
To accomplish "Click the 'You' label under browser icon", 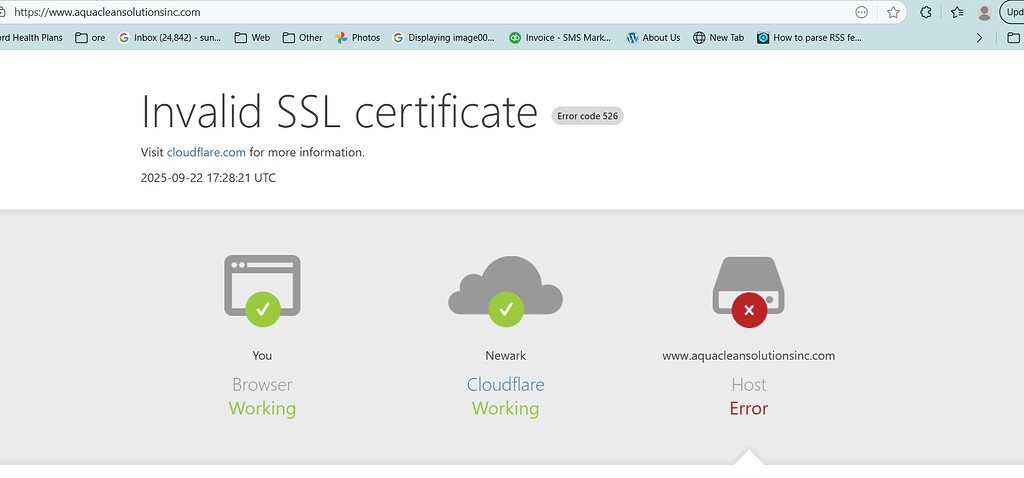I will 262,356.
